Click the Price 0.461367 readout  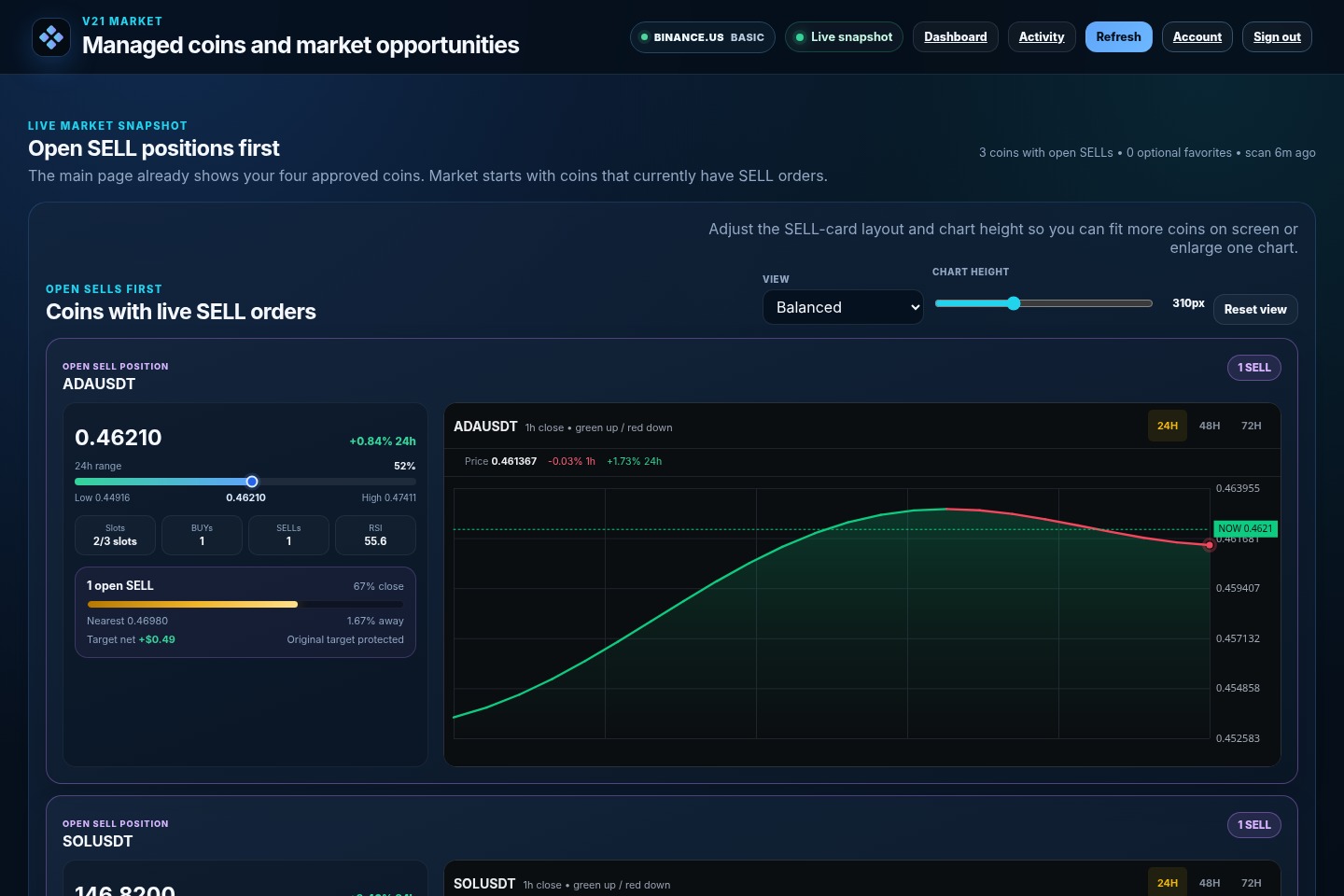click(x=500, y=461)
